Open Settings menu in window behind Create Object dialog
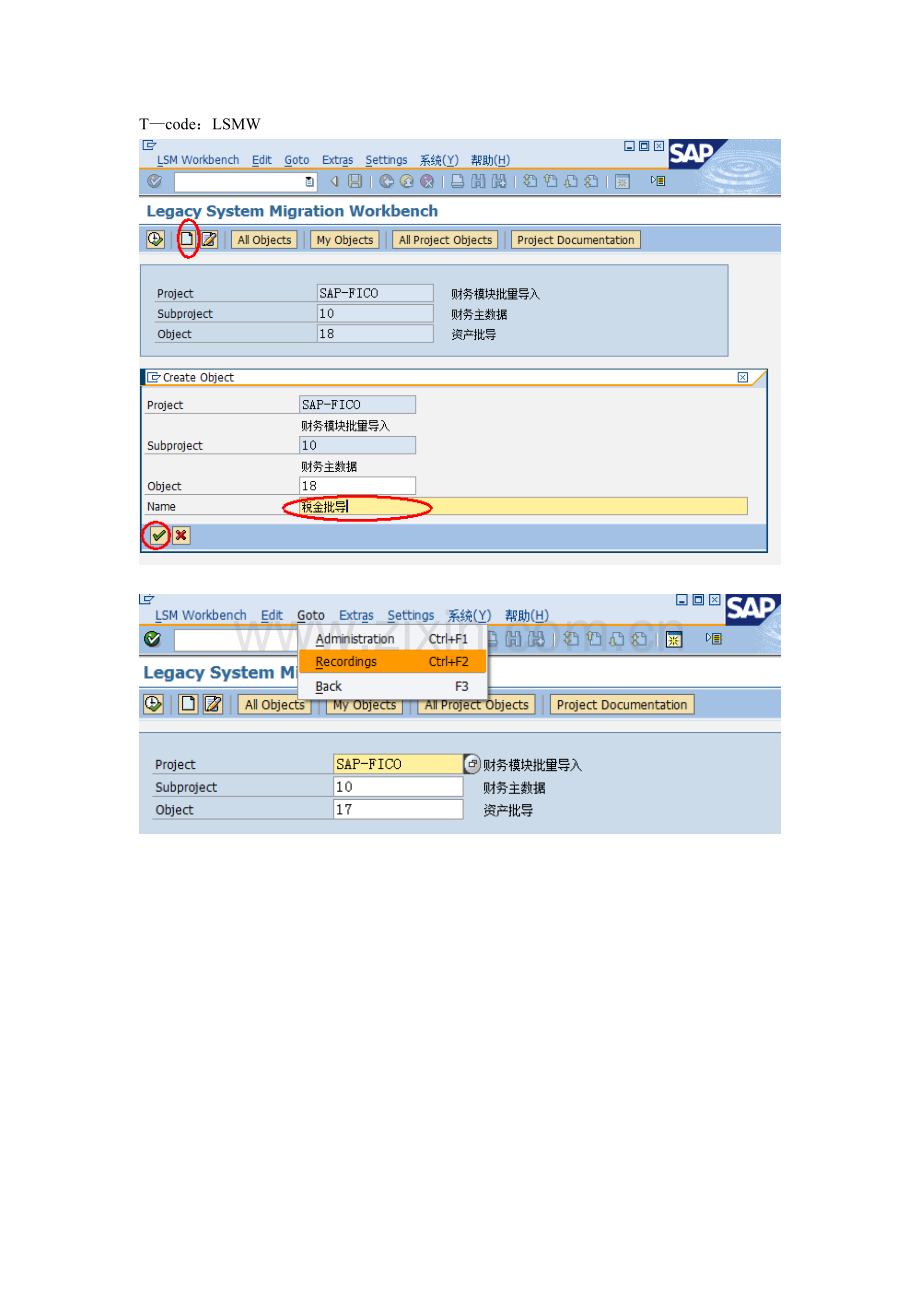This screenshot has width=920, height=1302. (386, 160)
